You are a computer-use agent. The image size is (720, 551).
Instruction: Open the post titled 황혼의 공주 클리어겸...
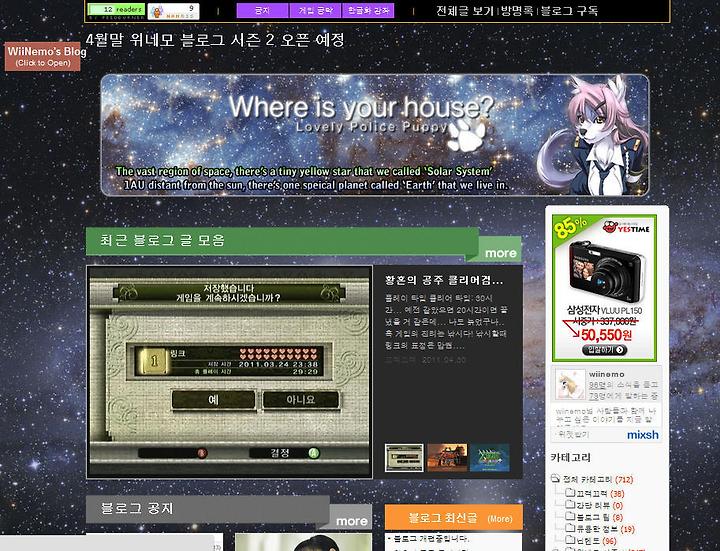(x=444, y=280)
